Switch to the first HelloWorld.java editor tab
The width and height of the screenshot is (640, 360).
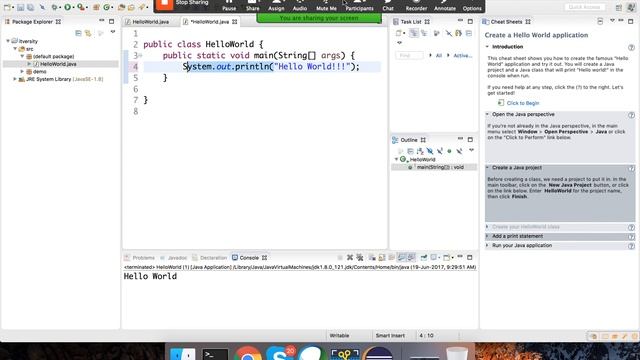[x=150, y=22]
